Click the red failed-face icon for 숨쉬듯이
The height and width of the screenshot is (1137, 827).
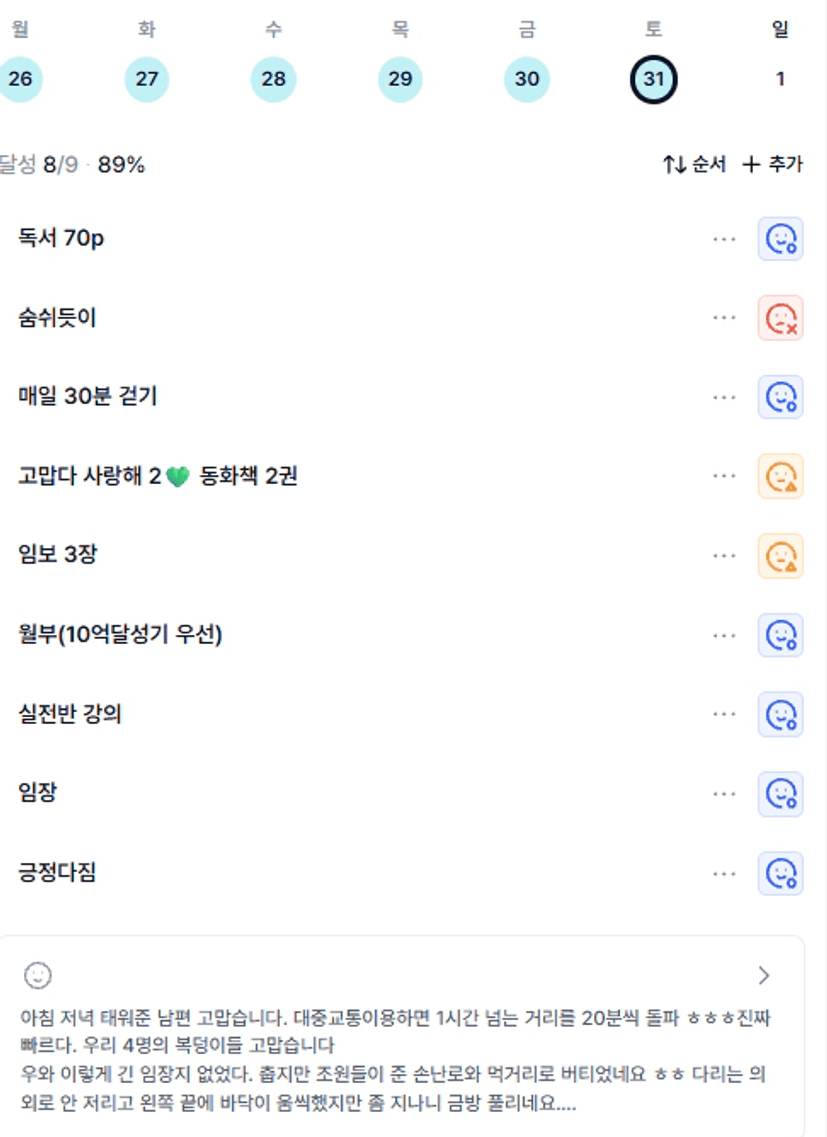click(780, 318)
